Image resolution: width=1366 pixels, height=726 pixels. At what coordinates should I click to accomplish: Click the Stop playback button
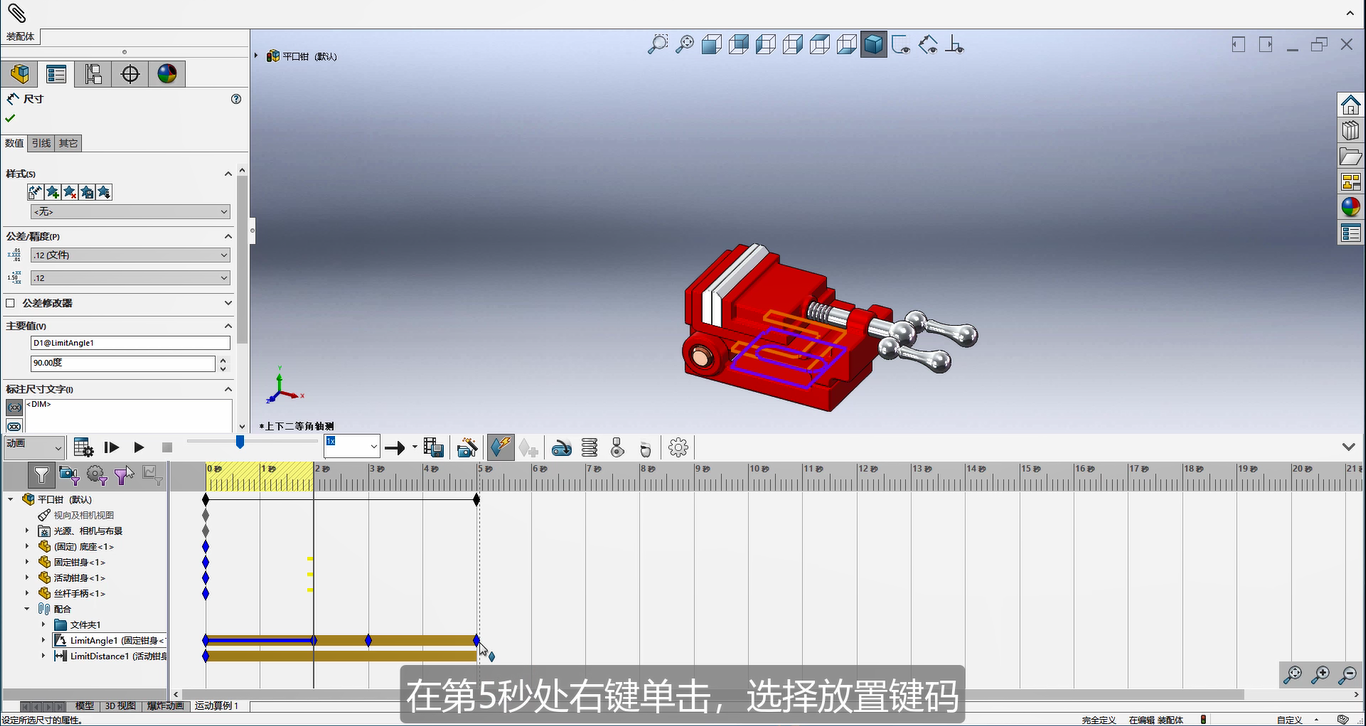(167, 447)
